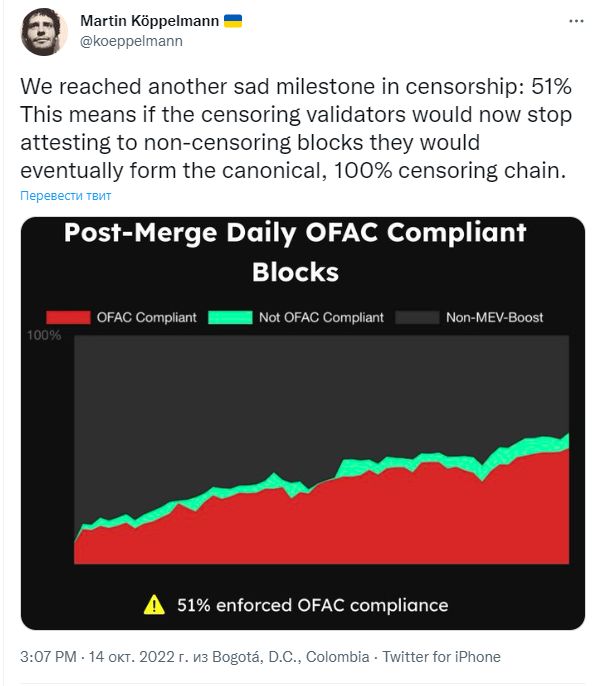The image size is (602, 686).
Task: Toggle Non-MEV-Boost legend label
Action: 494,318
